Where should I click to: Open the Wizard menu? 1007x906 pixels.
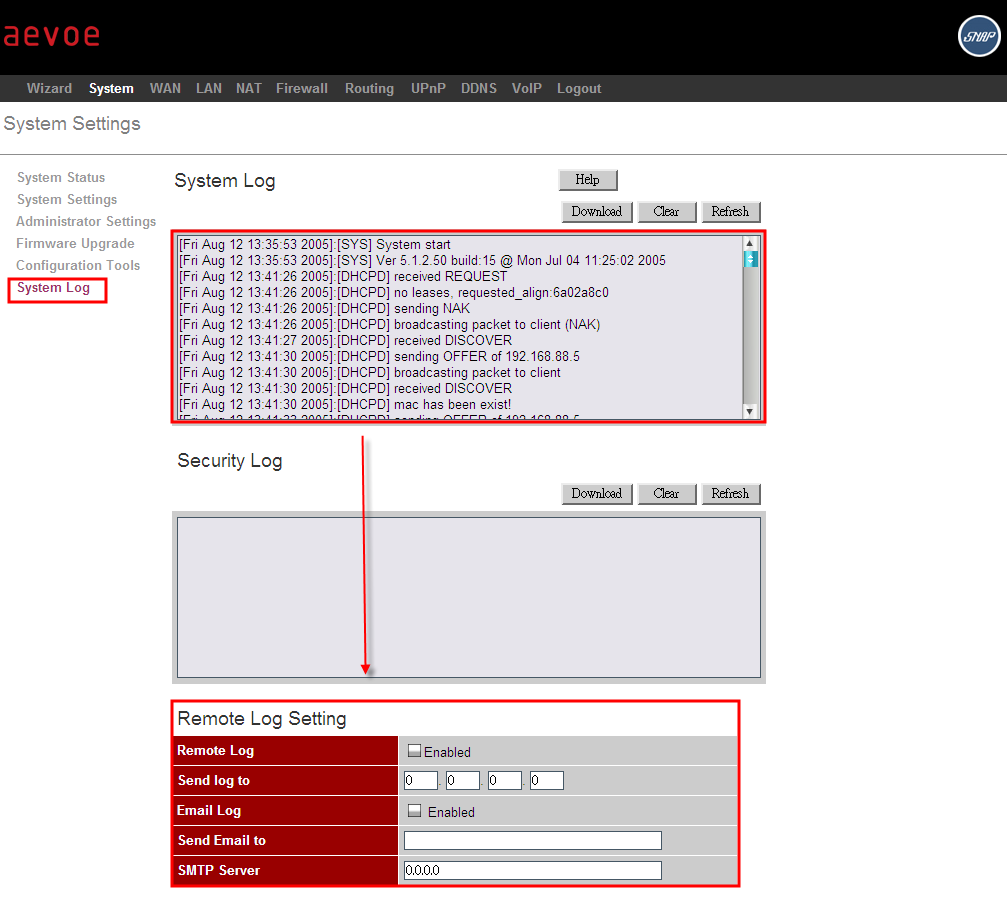point(49,88)
